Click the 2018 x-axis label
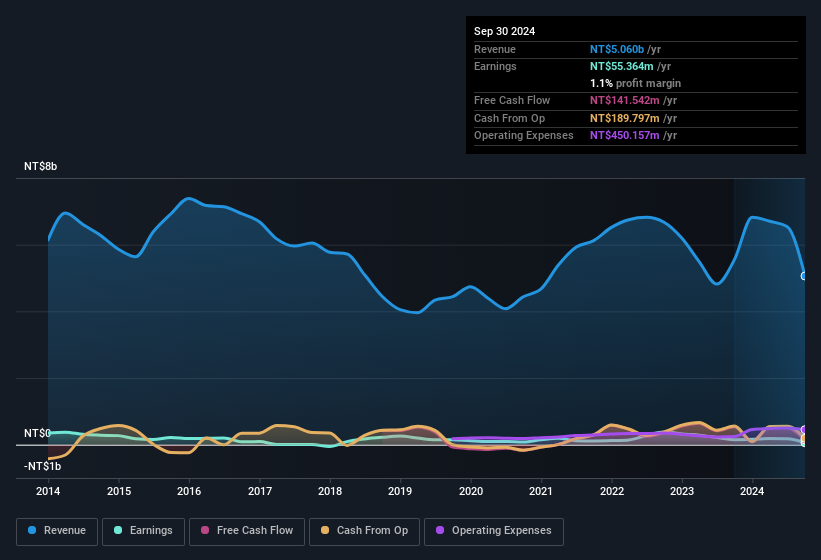Viewport: 821px width, 560px height. coord(330,491)
